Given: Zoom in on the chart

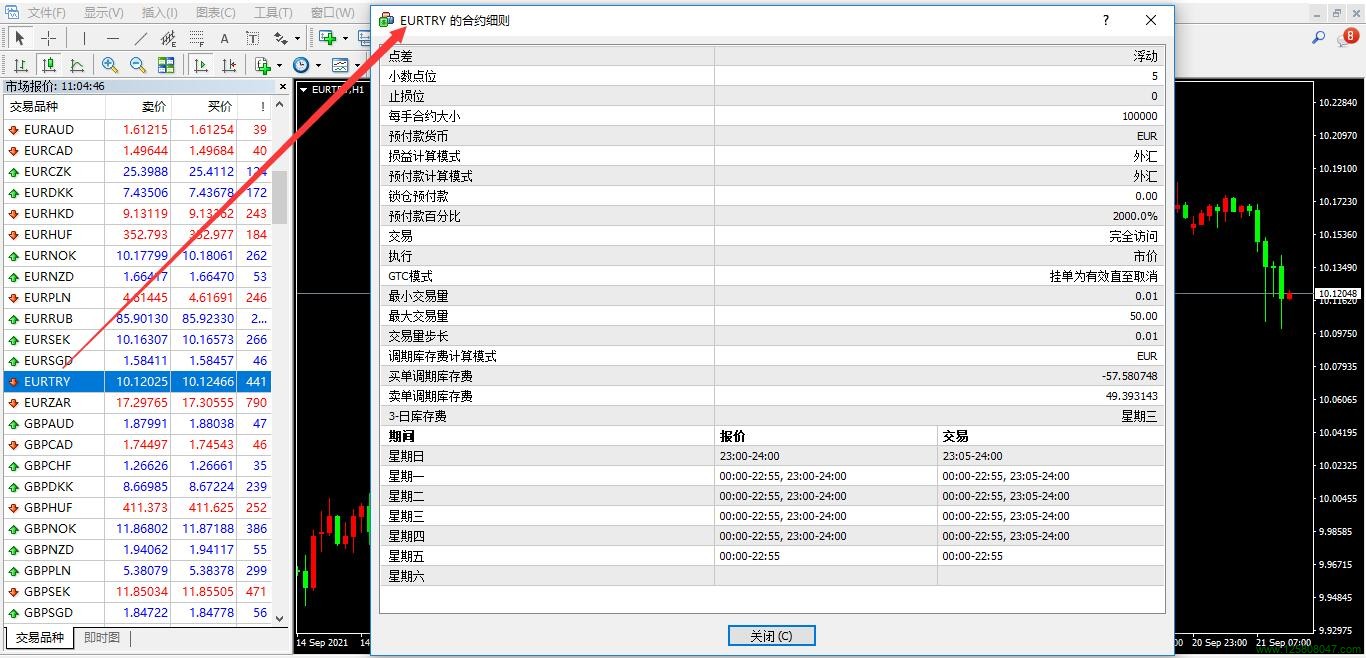Looking at the screenshot, I should pos(110,65).
